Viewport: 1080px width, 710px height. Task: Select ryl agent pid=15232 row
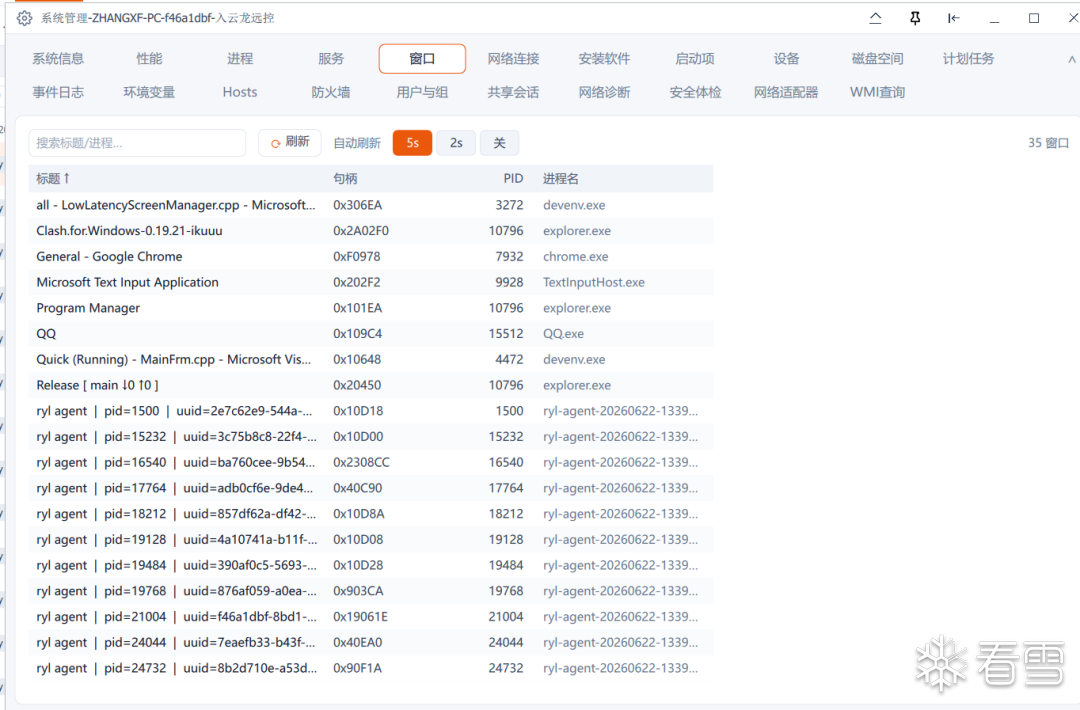[371, 437]
